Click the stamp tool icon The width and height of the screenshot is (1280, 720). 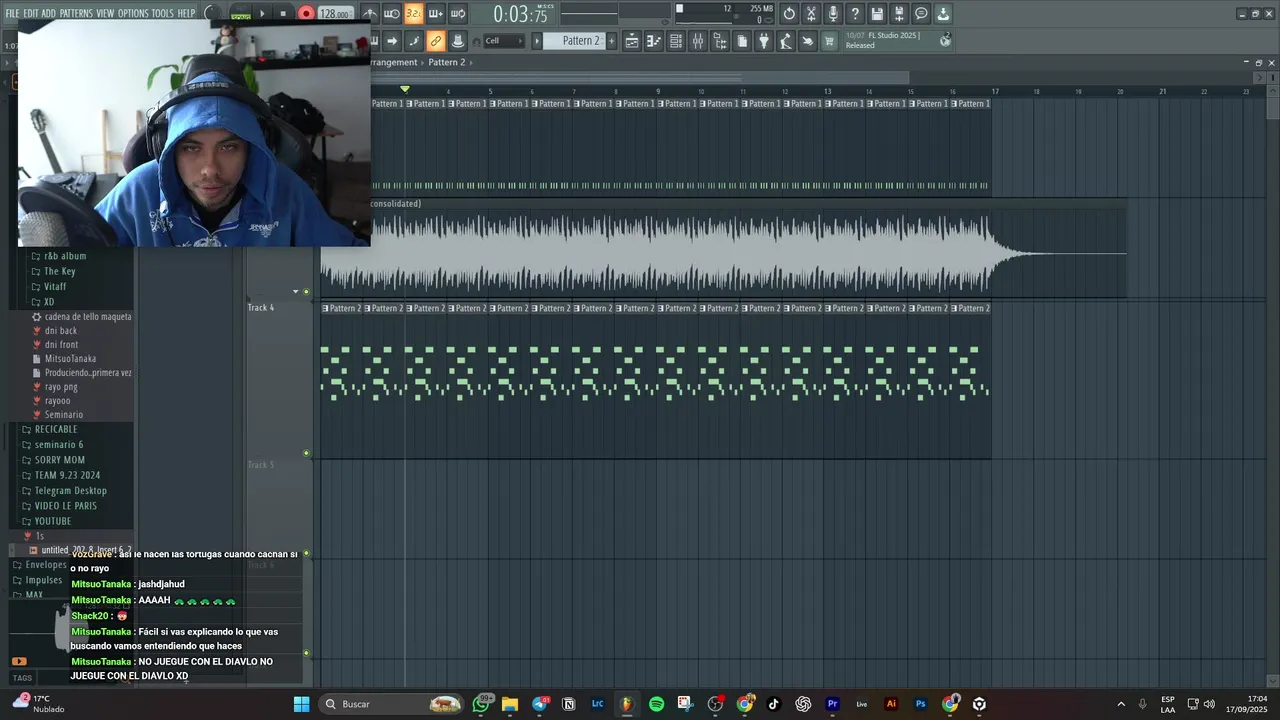(457, 41)
